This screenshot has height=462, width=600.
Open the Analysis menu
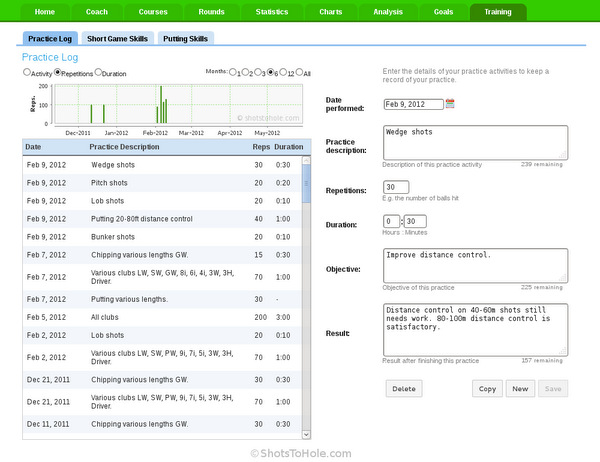[x=388, y=12]
